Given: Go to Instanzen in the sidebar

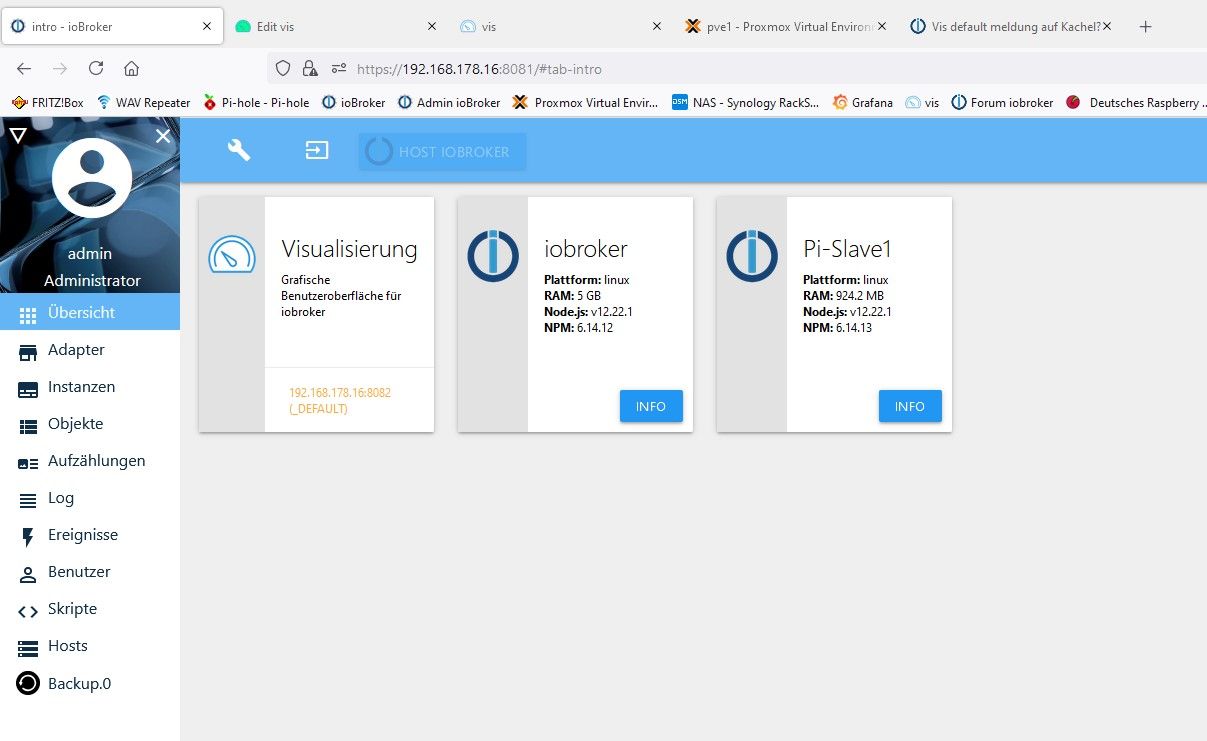Looking at the screenshot, I should click(x=90, y=387).
